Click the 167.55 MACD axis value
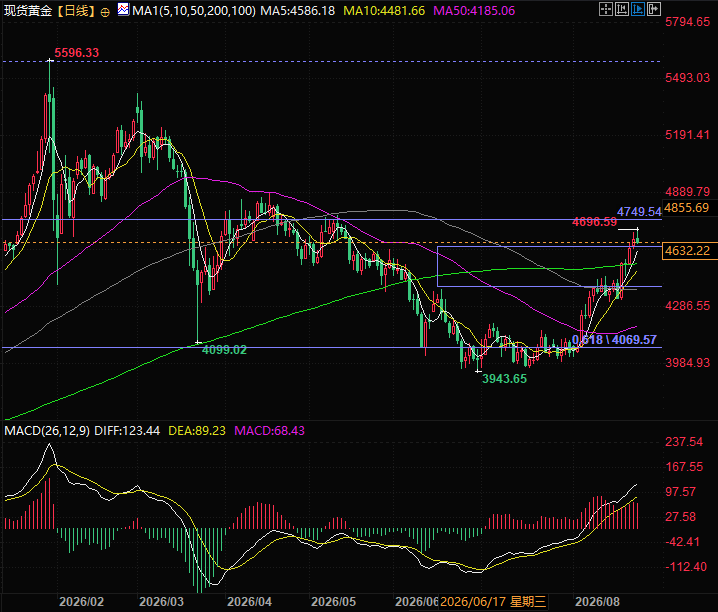 coord(684,467)
